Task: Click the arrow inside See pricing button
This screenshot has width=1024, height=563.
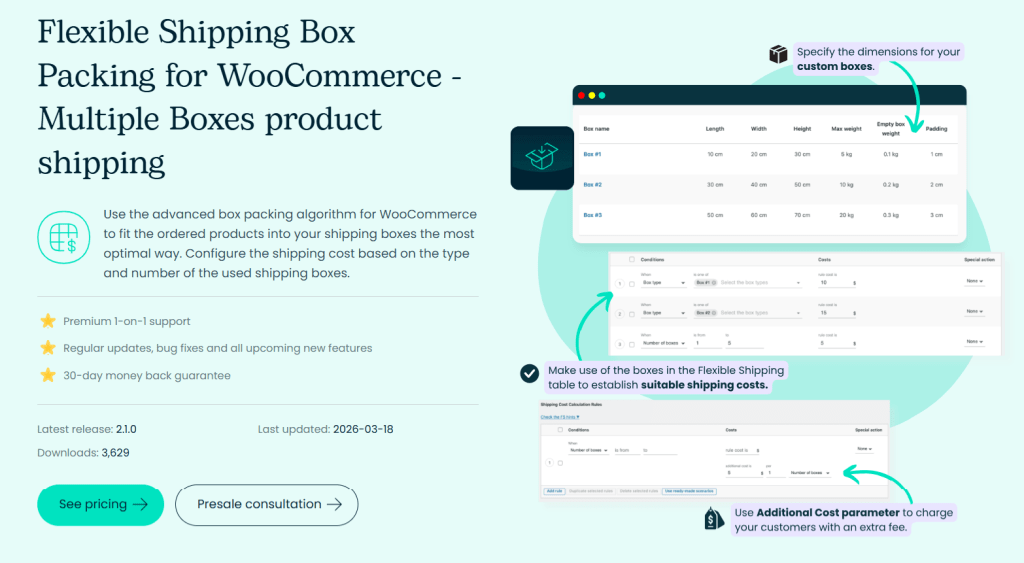Action: (140, 504)
